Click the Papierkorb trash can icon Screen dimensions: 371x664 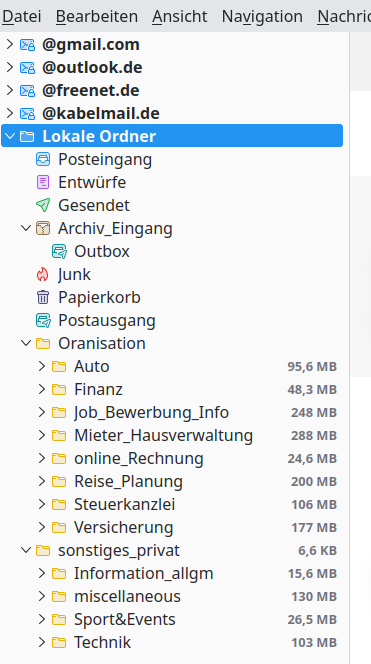click(x=43, y=297)
